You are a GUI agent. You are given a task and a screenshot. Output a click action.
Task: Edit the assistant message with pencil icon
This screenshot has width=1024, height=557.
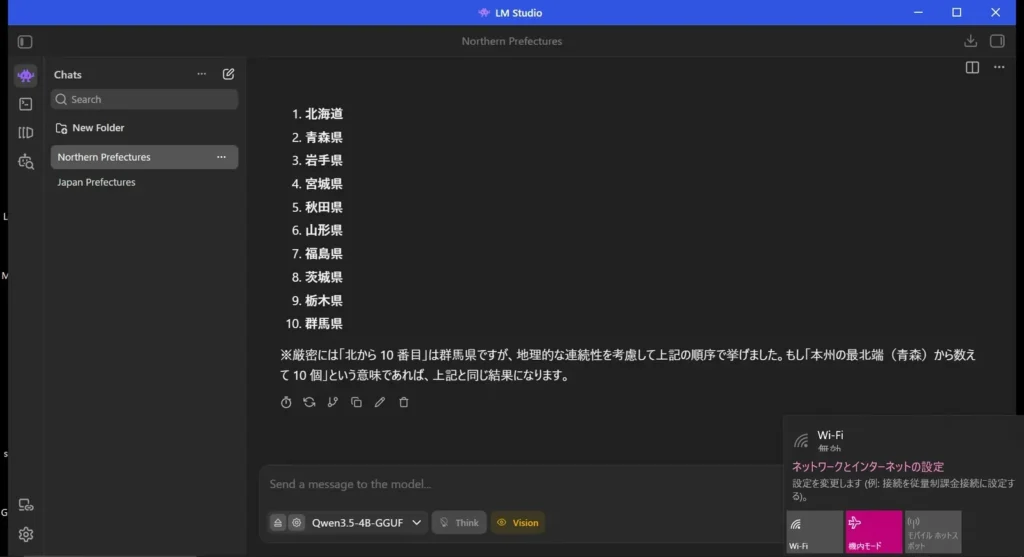coord(380,402)
